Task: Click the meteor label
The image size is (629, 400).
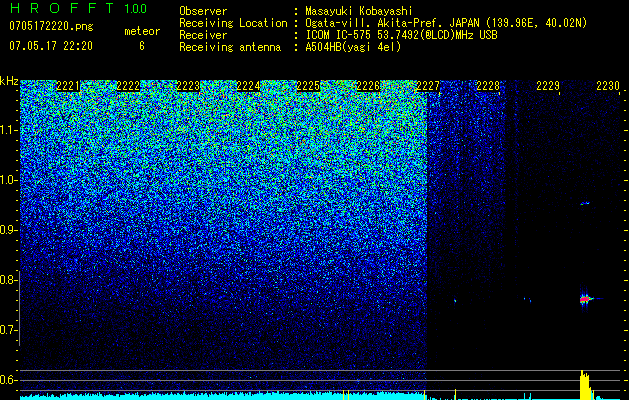Action: point(142,31)
